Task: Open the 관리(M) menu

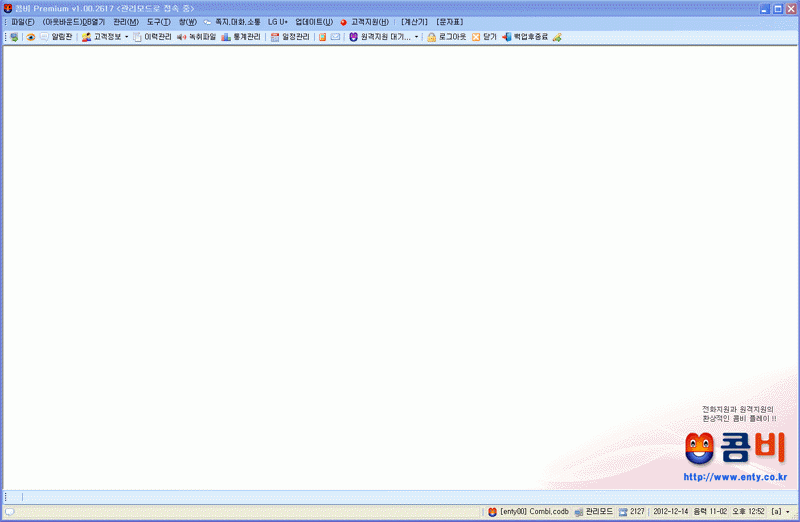Action: [126, 22]
